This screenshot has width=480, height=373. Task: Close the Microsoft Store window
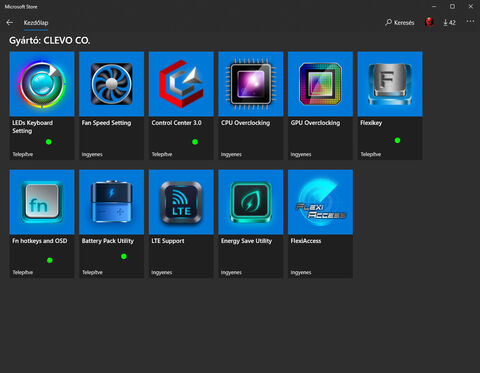(x=471, y=6)
